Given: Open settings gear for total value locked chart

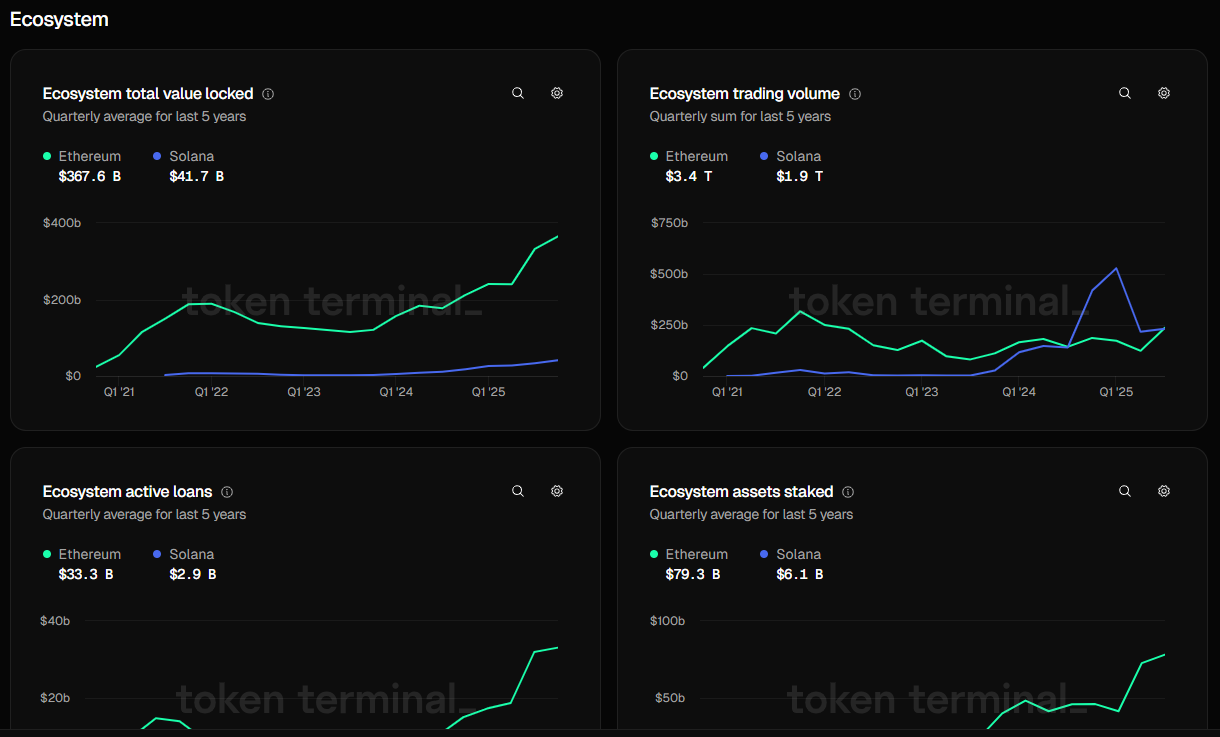Looking at the screenshot, I should [557, 93].
